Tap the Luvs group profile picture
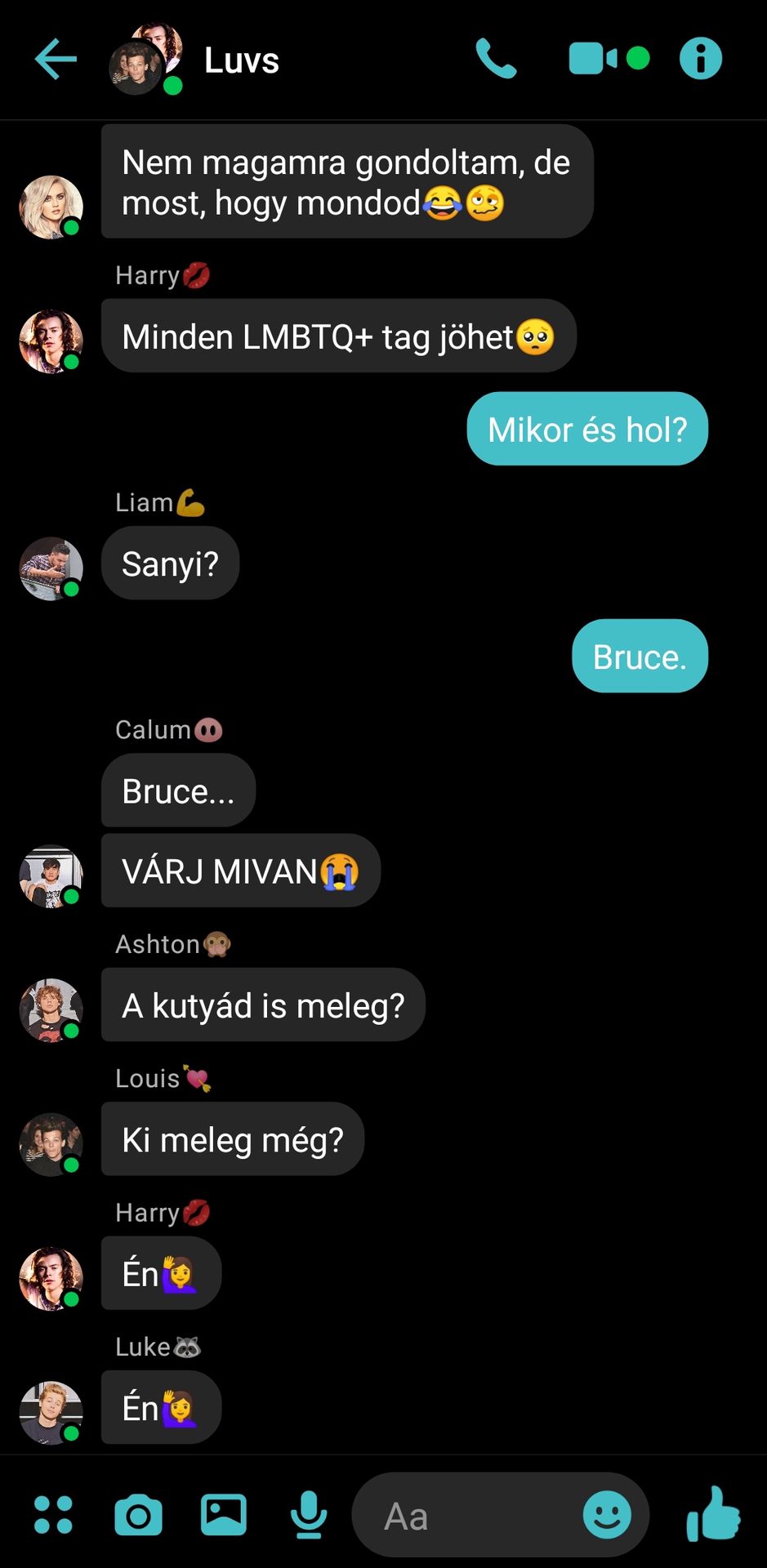 pyautogui.click(x=146, y=59)
